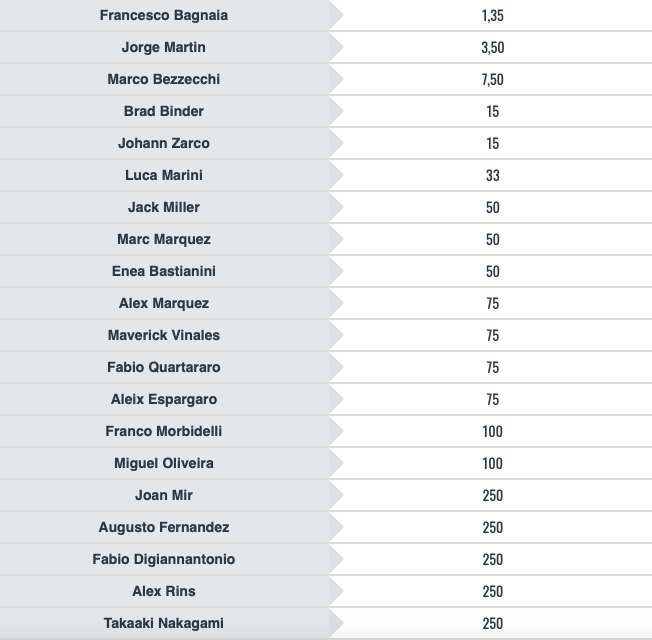
Task: Pick Marco Bezzecchi's odds 7,50
Action: click(x=492, y=79)
